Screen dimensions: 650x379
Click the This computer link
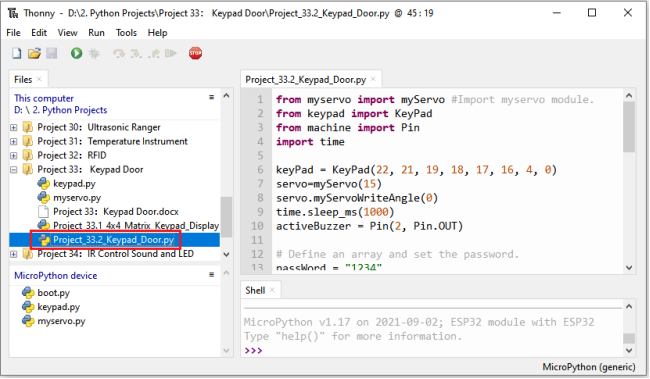(x=44, y=98)
